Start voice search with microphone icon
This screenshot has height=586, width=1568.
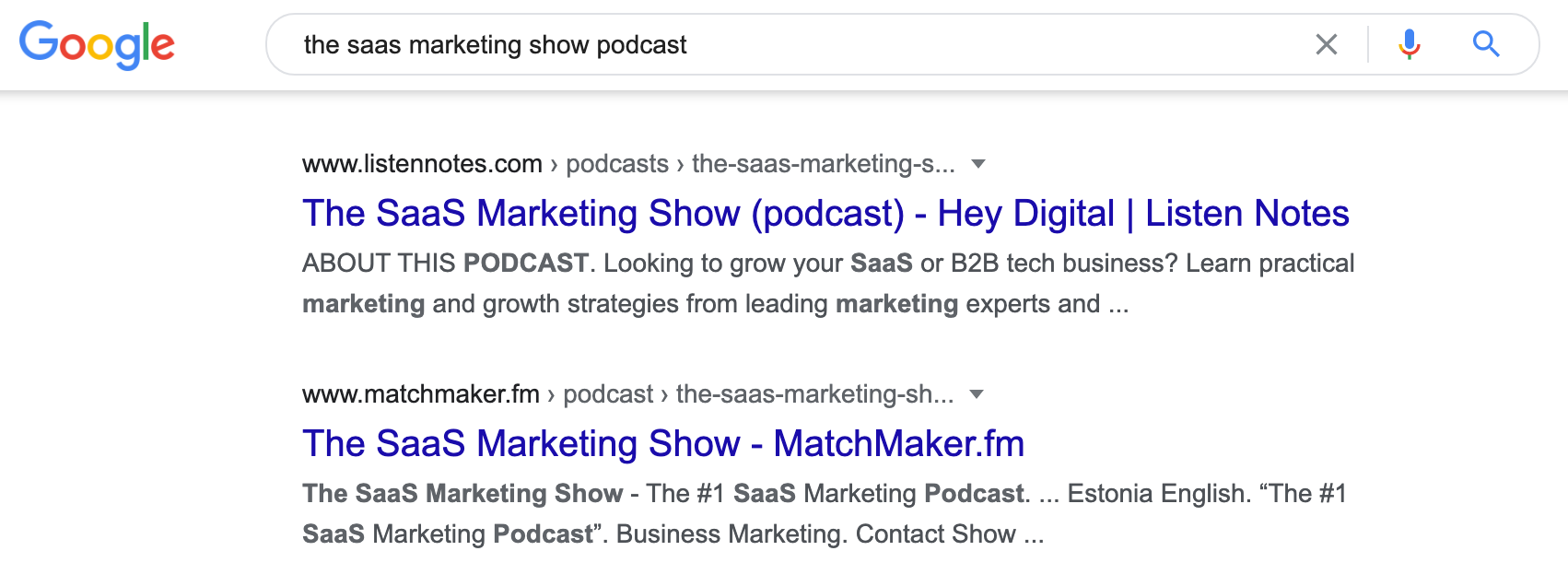[1409, 44]
